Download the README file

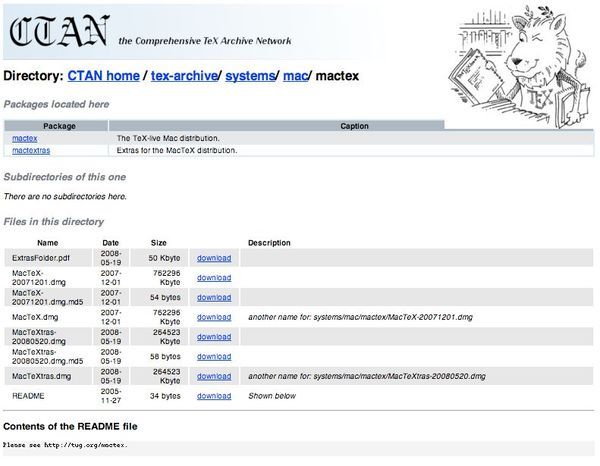(x=214, y=396)
